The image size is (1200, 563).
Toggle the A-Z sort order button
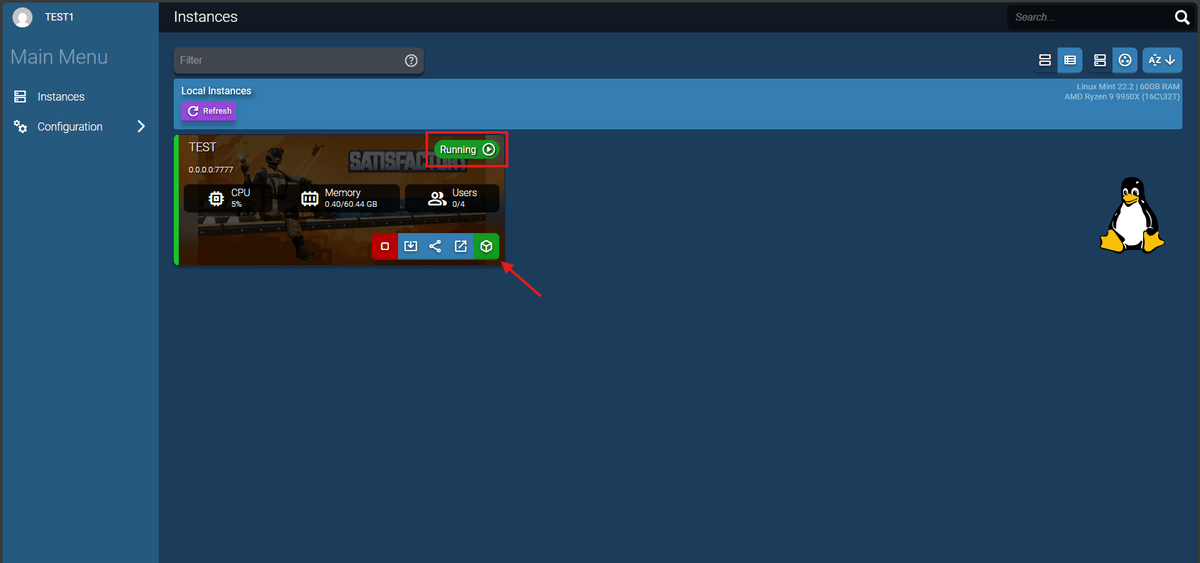tap(1161, 61)
